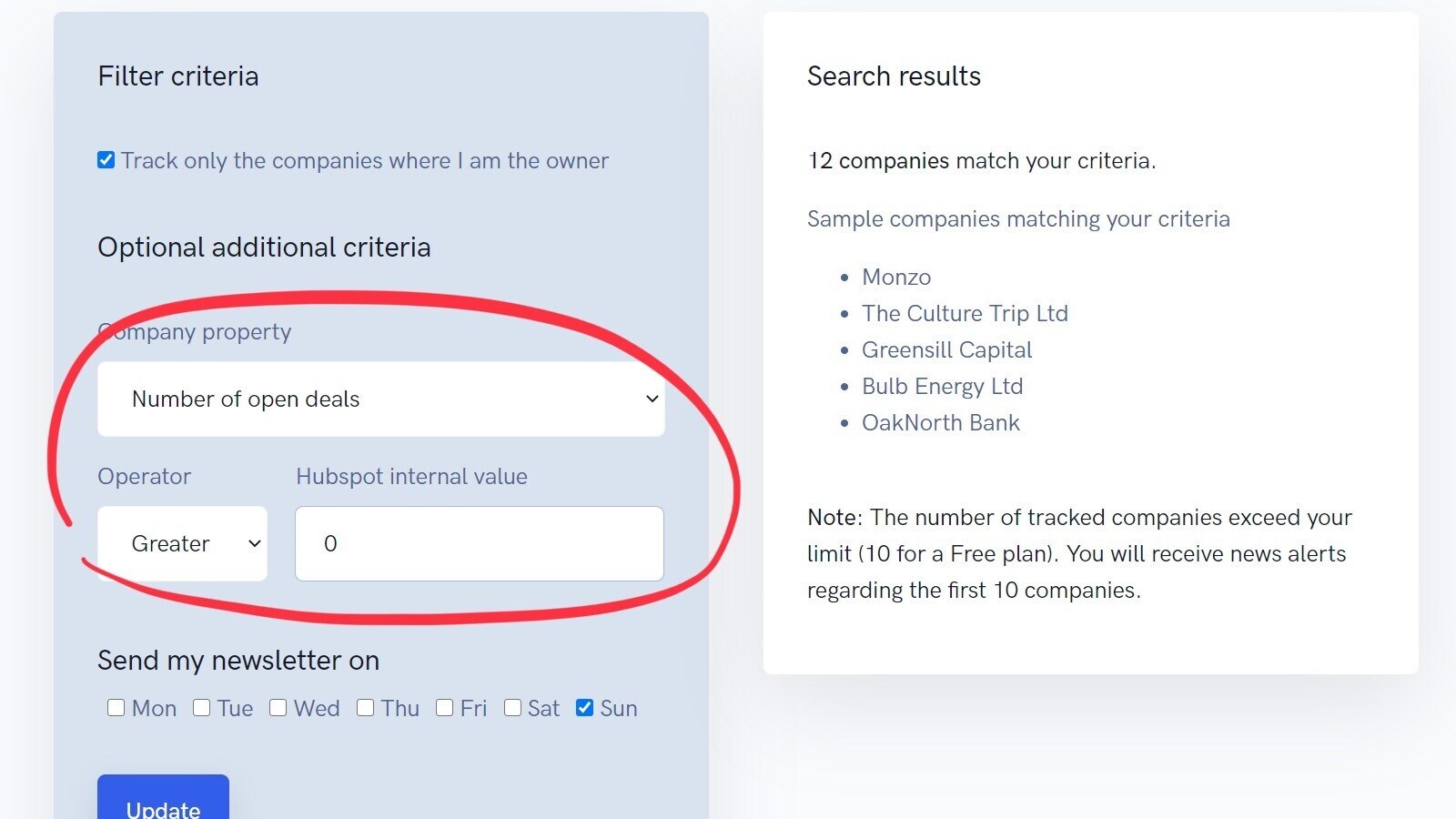The image size is (1456, 819).
Task: Click the Search results heading
Action: click(x=894, y=76)
